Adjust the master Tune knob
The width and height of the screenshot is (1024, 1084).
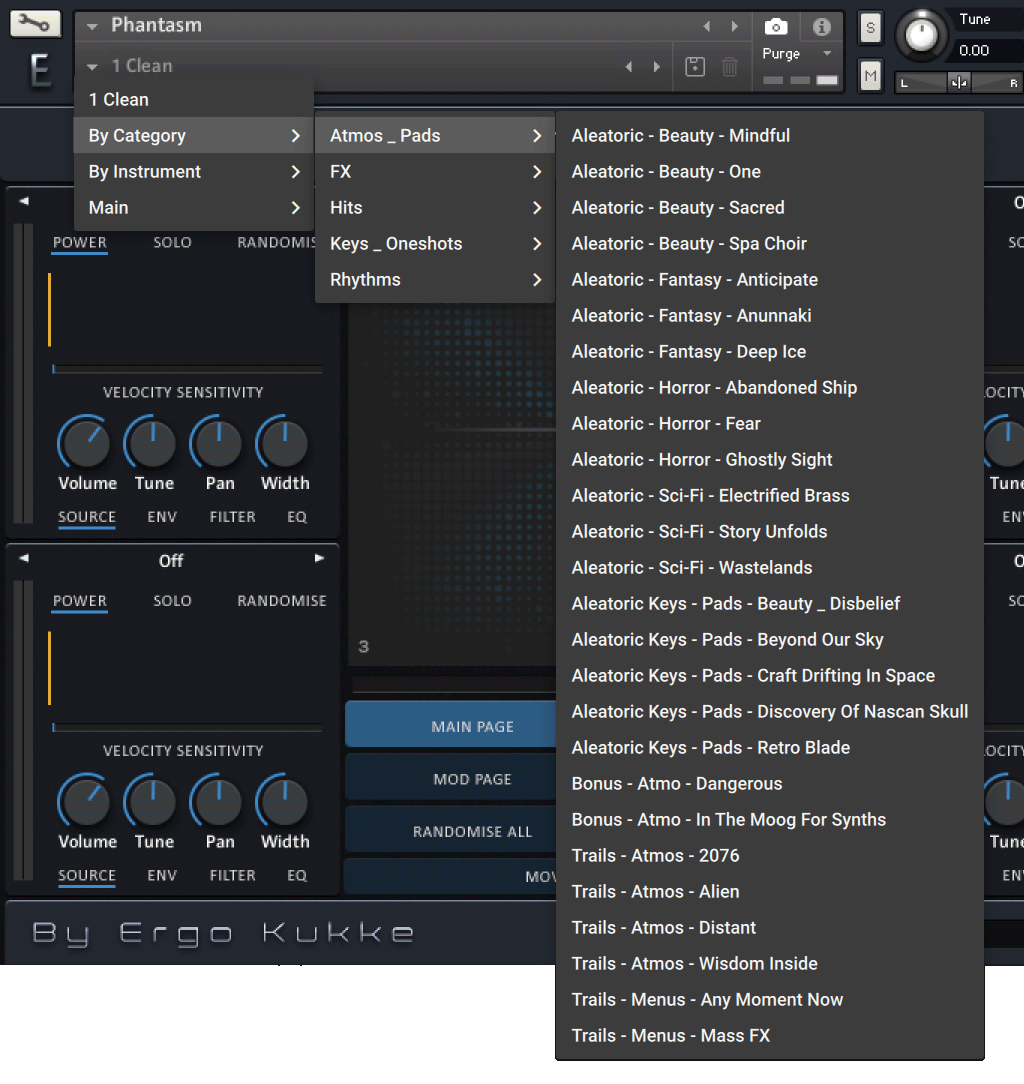[x=922, y=35]
